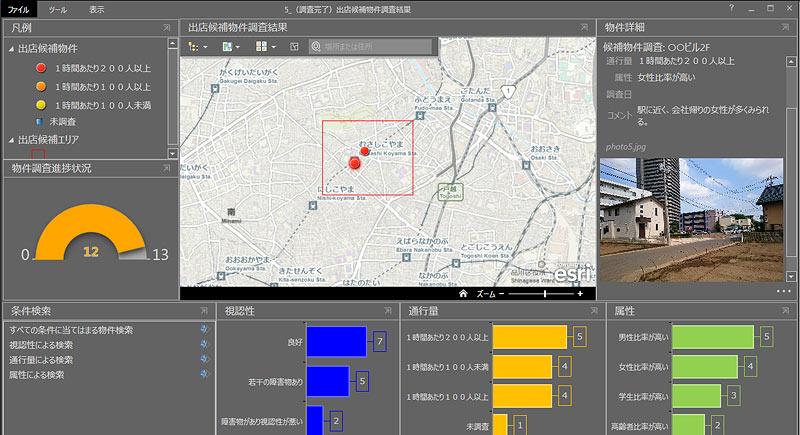This screenshot has width=800, height=435.
Task: Open the ファイル menu
Action: 19,8
